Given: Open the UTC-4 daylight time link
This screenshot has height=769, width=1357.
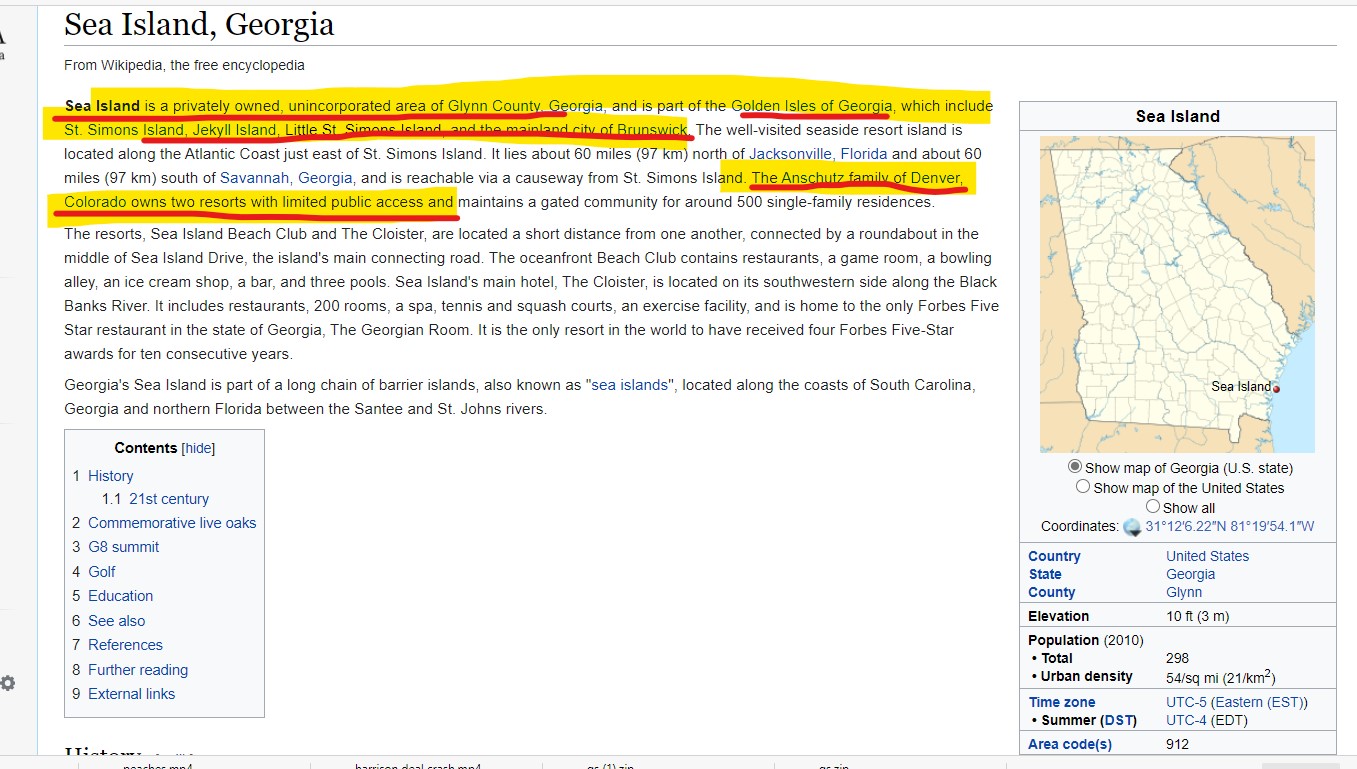Looking at the screenshot, I should (1186, 720).
